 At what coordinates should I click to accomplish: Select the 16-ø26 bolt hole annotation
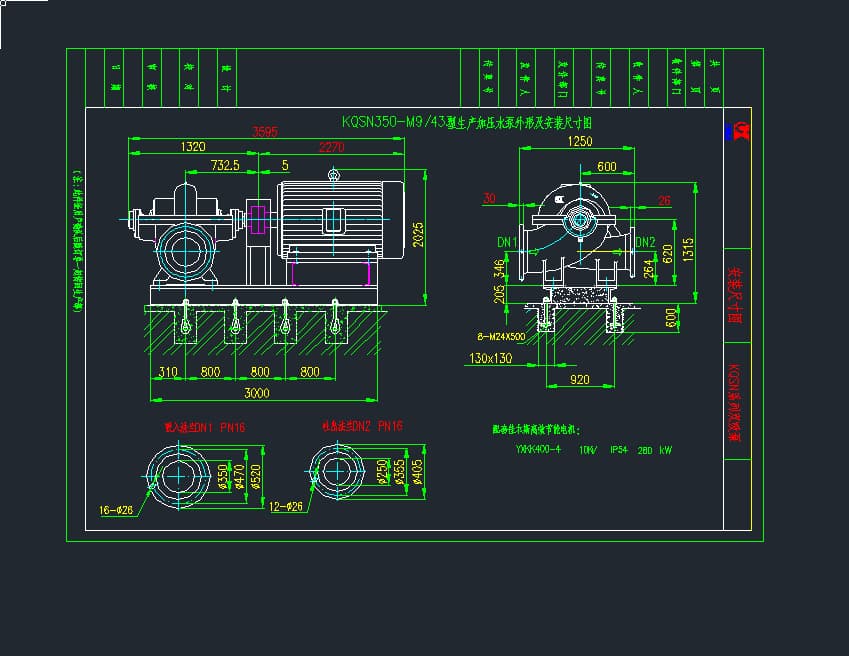(117, 510)
